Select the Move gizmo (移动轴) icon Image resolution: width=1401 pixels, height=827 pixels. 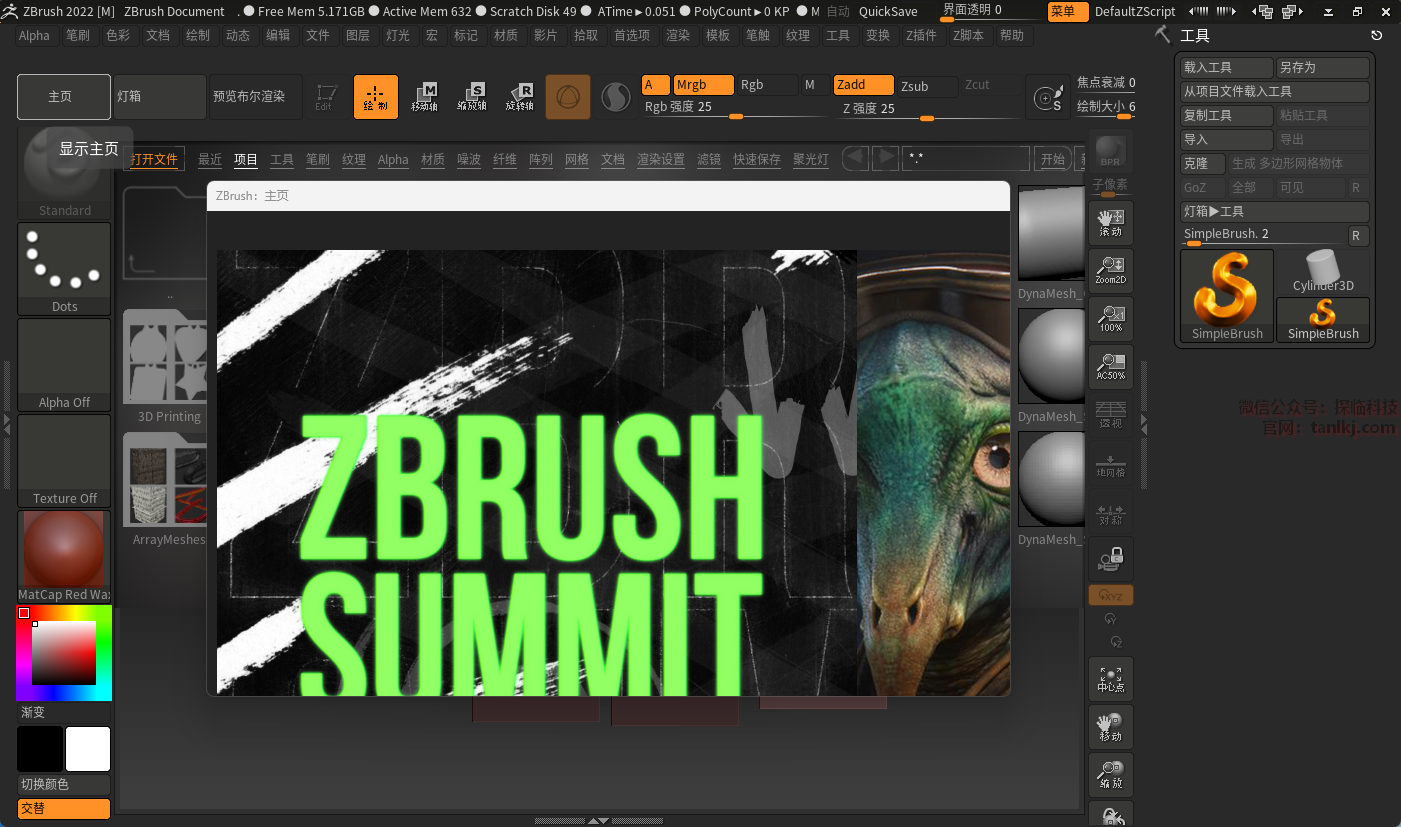tap(424, 97)
